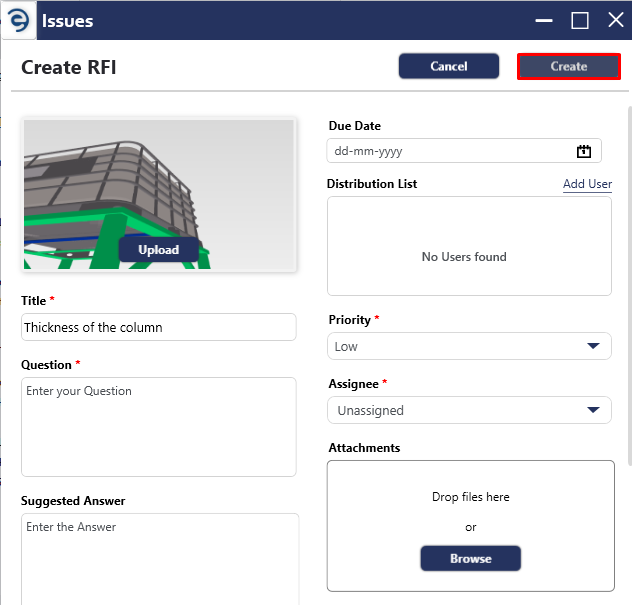The height and width of the screenshot is (605, 632).
Task: Expand the Priority dropdown arrow
Action: [593, 346]
